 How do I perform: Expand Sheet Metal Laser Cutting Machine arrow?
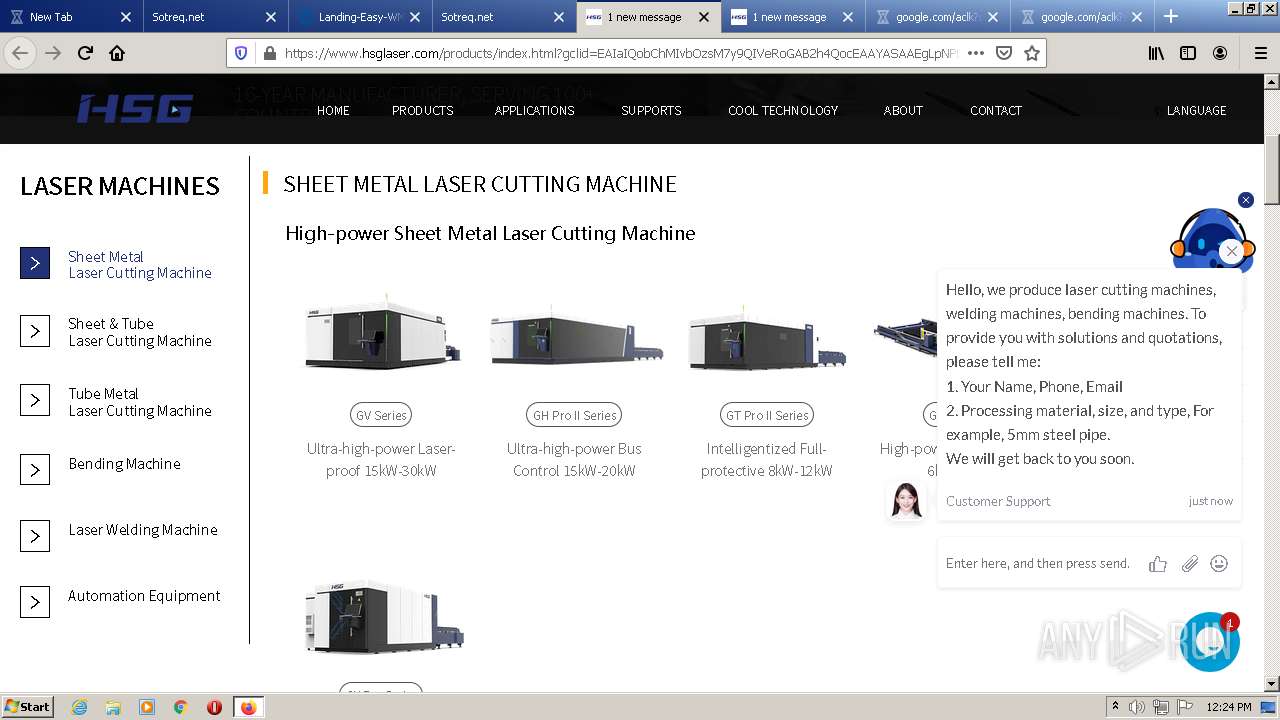pyautogui.click(x=35, y=263)
